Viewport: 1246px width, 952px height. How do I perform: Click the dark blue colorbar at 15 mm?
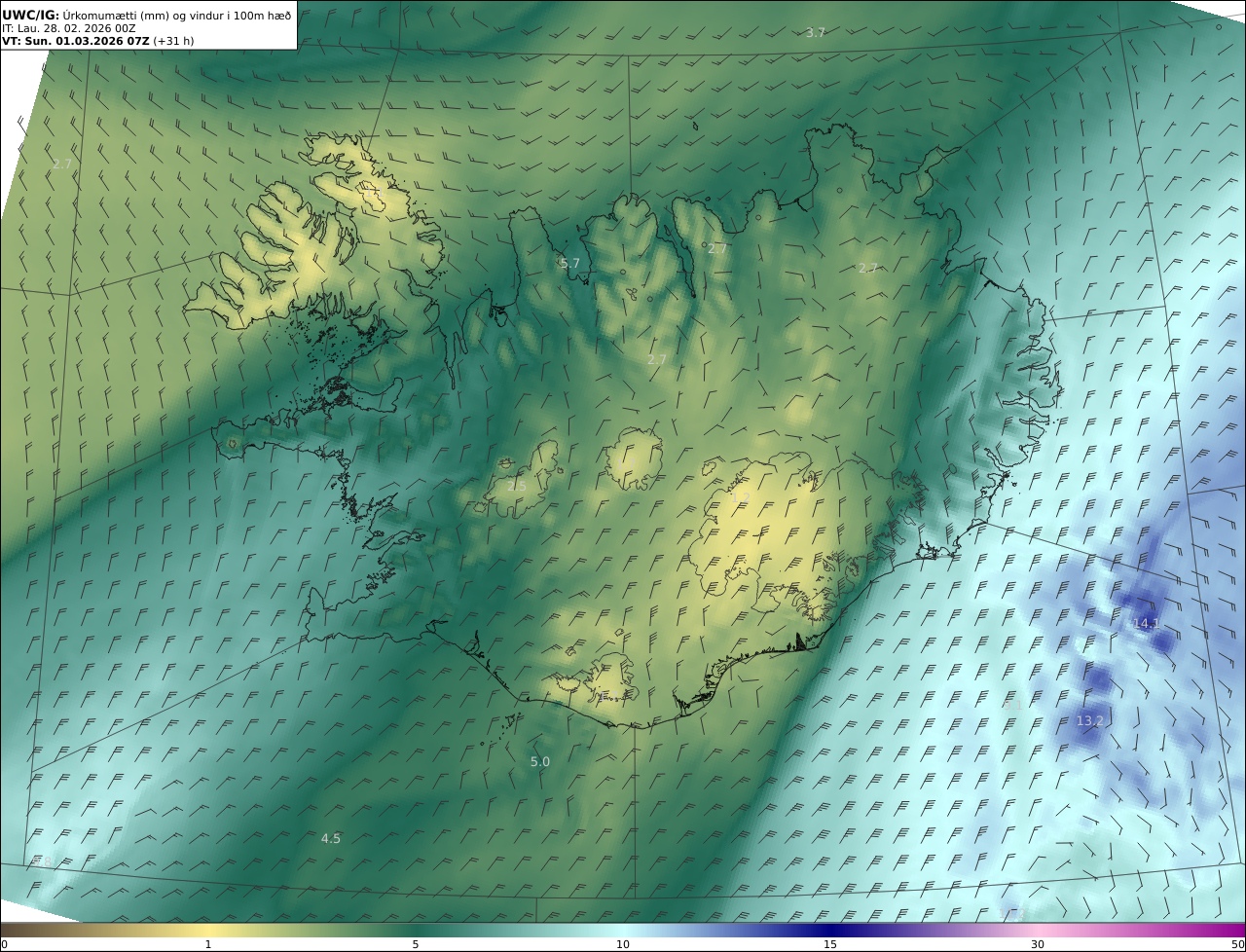coord(830,930)
